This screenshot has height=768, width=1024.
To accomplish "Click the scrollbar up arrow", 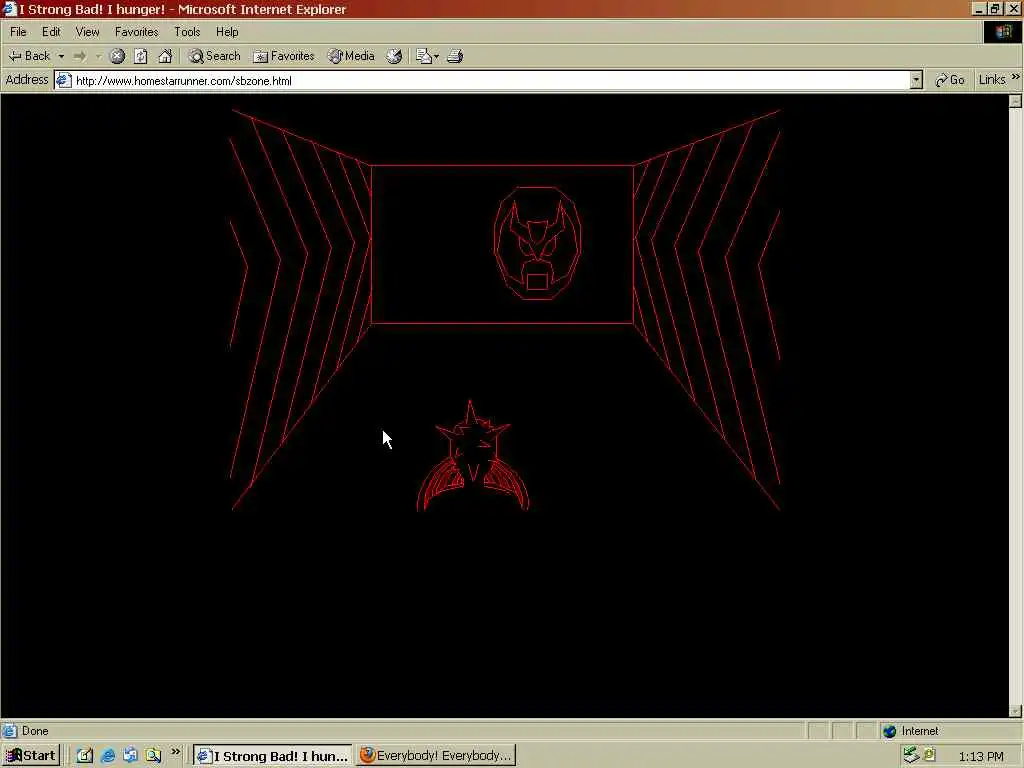I will point(1015,101).
